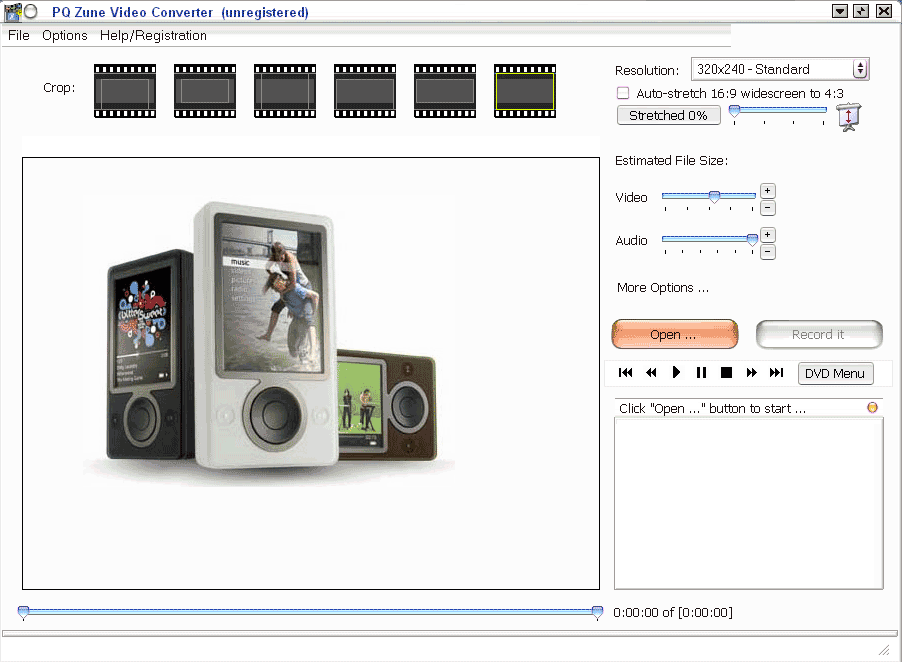Open the Help/Registration menu
902x662 pixels.
(x=153, y=35)
